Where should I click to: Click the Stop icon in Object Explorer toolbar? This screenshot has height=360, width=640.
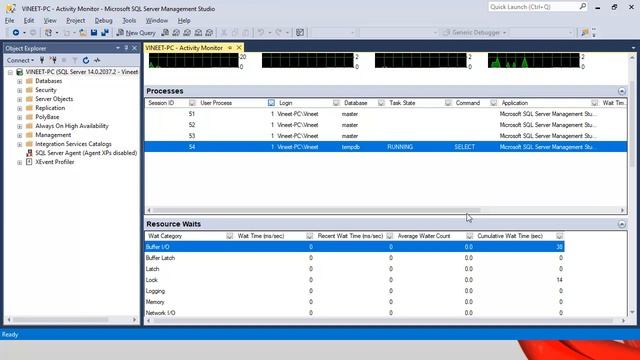(x=64, y=60)
